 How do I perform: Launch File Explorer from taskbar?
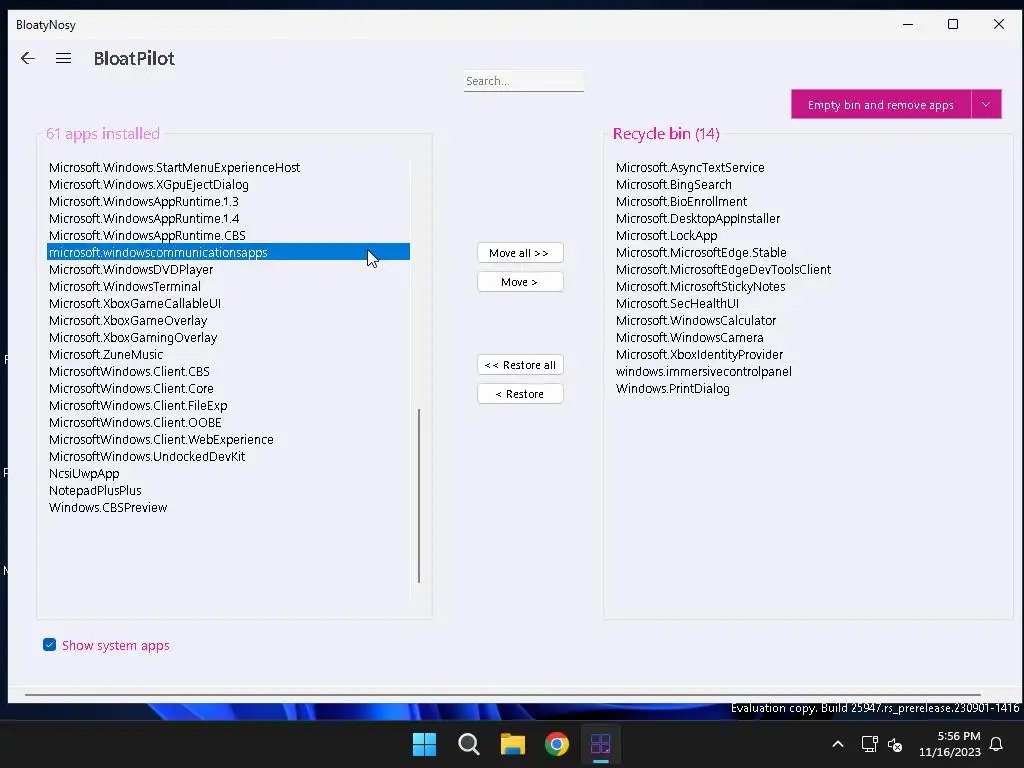tap(513, 744)
